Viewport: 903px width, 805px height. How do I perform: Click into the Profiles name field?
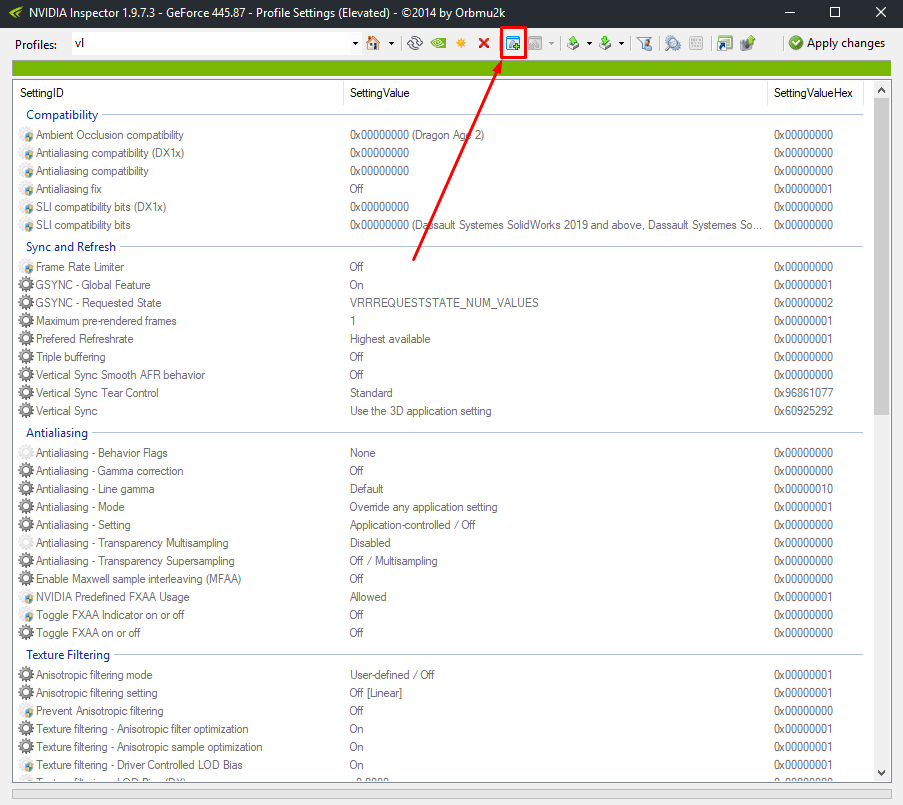210,43
